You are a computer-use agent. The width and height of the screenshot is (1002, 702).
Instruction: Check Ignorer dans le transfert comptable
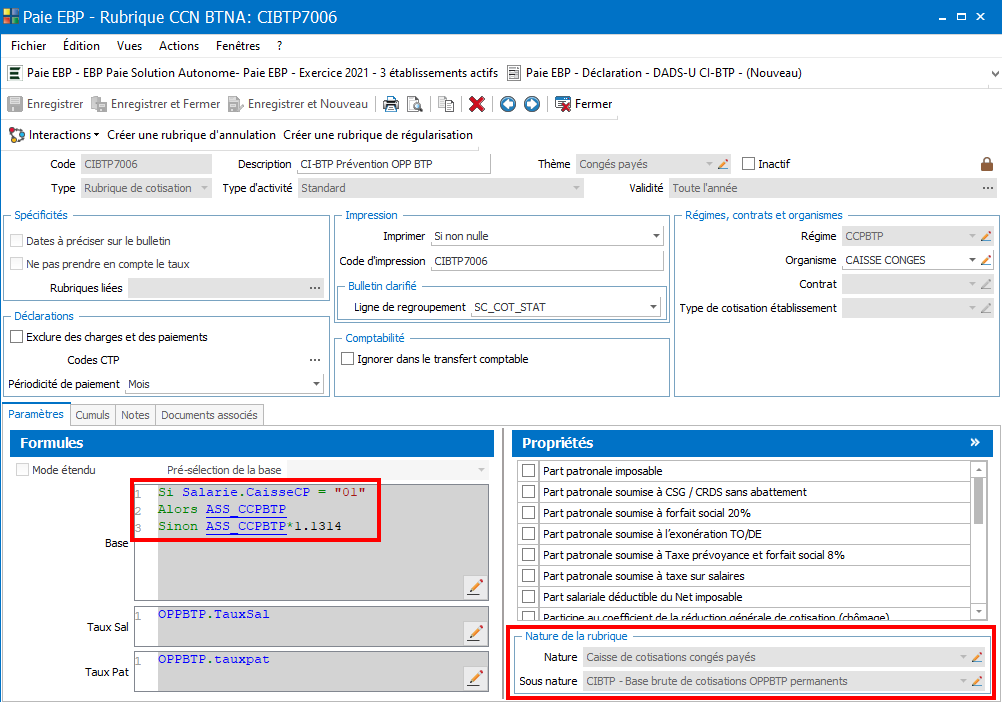pyautogui.click(x=348, y=359)
